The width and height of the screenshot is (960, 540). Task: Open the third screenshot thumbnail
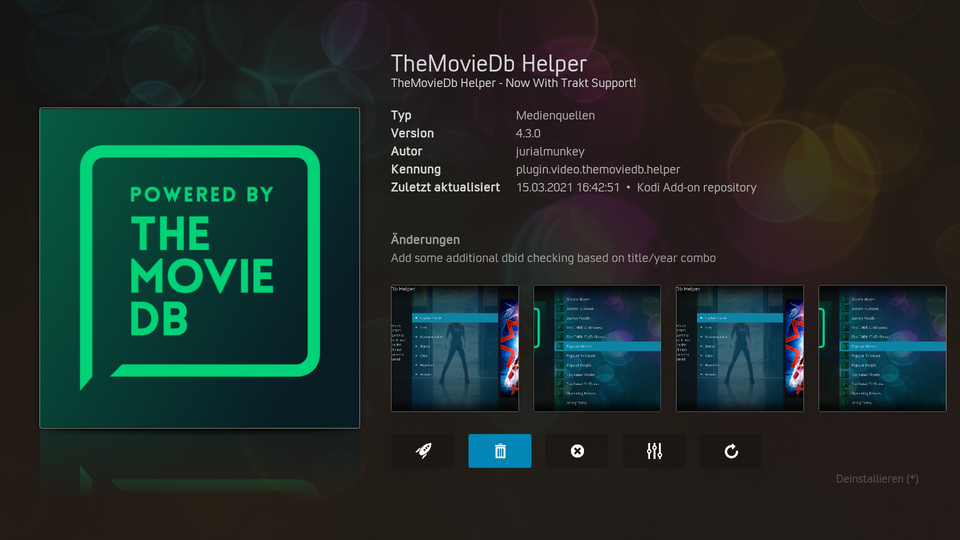point(740,348)
